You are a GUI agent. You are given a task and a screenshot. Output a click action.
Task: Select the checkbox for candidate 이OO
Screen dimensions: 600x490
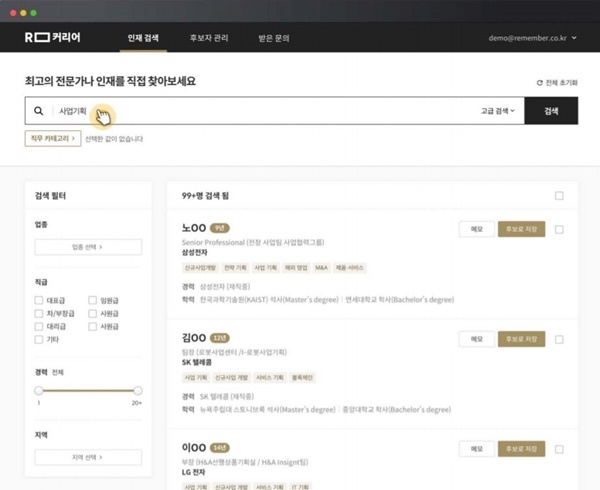(x=559, y=449)
